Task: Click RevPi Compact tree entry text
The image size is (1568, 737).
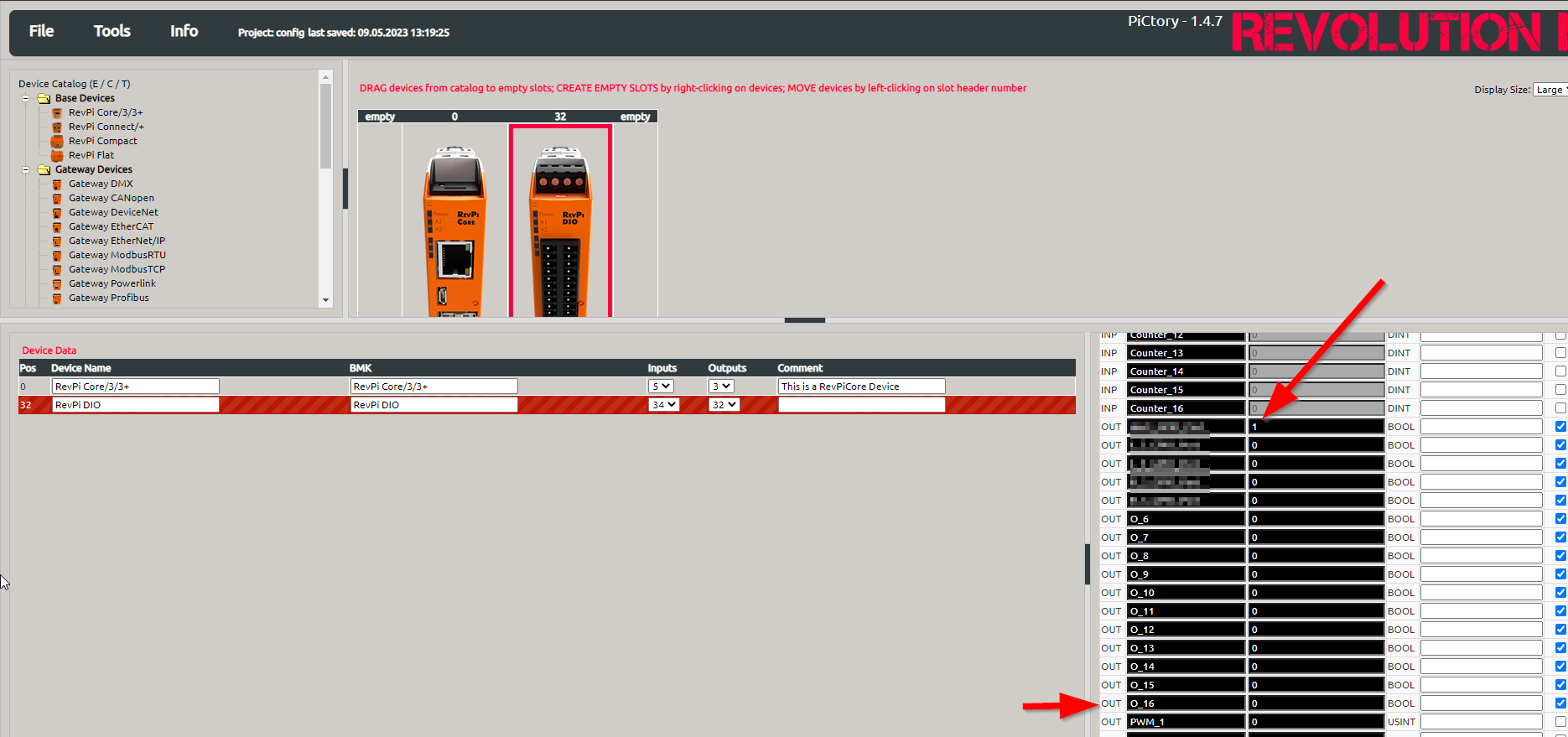Action: point(103,141)
